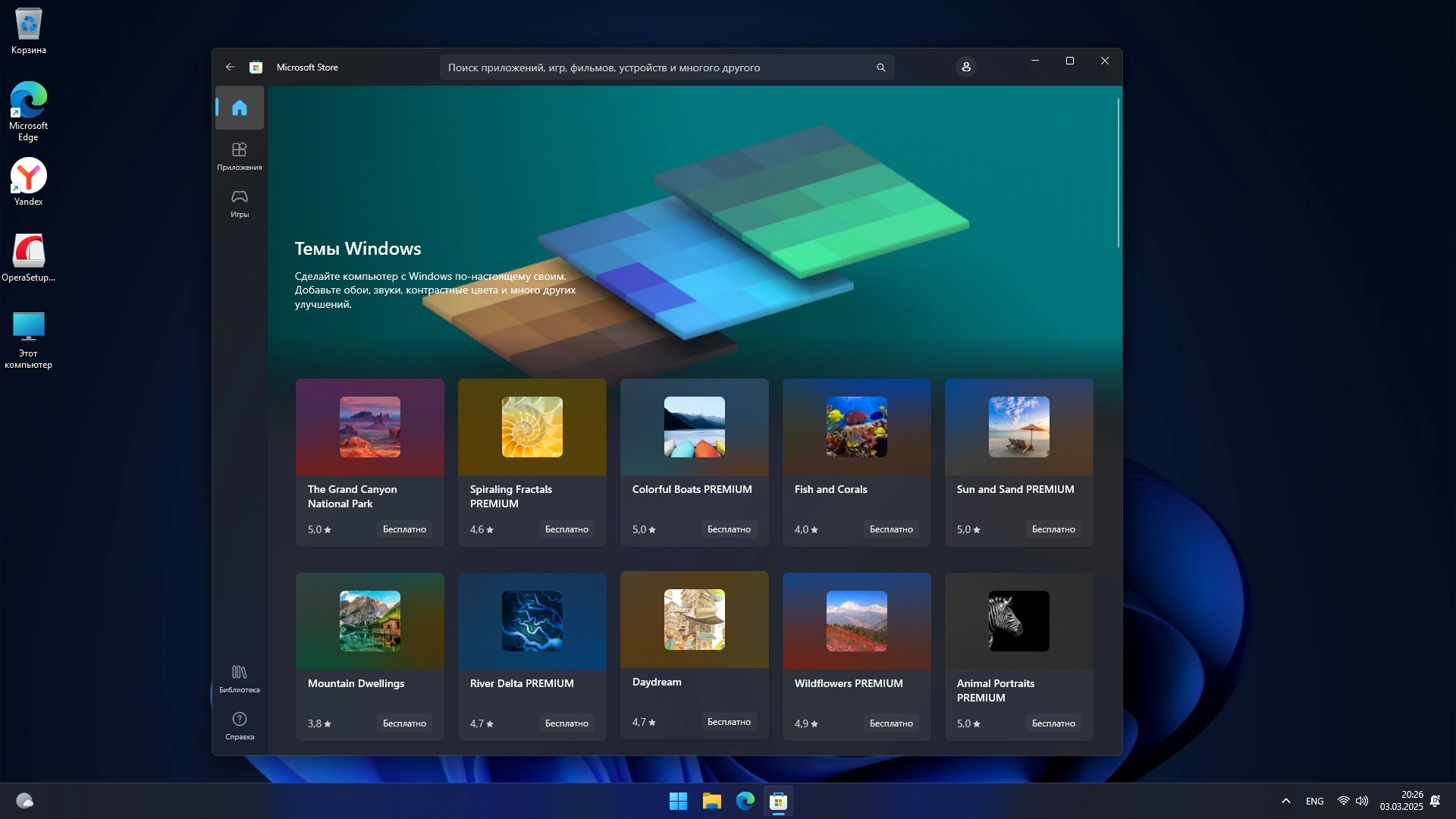Switch the ENG input language indicator
The image size is (1456, 819).
pyautogui.click(x=1315, y=801)
